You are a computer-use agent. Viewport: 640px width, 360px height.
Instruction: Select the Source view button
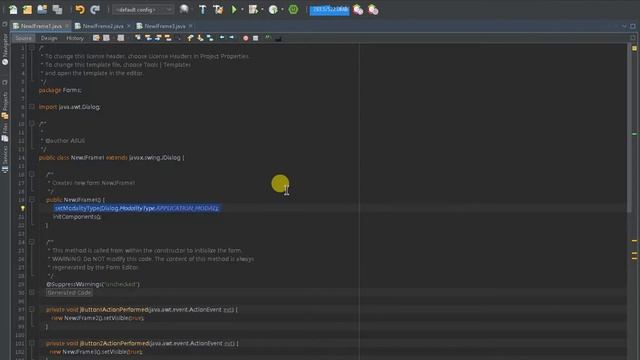pyautogui.click(x=23, y=38)
